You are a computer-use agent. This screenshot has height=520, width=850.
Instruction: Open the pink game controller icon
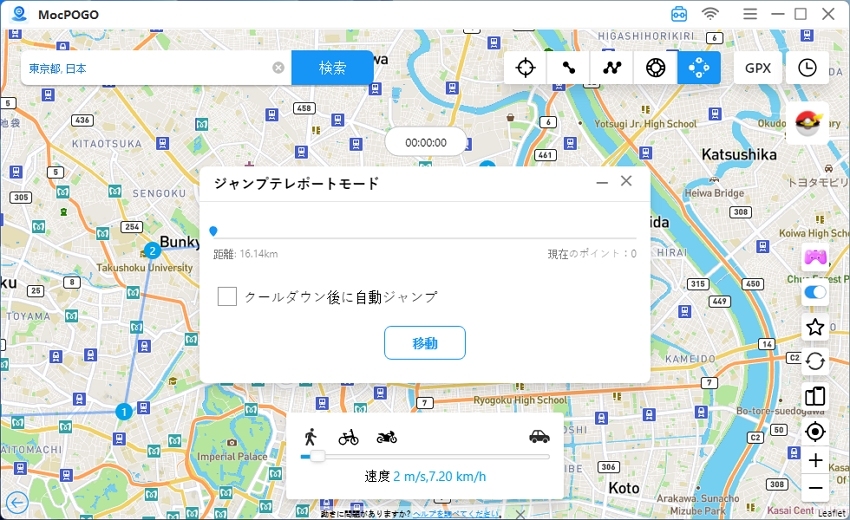815,256
